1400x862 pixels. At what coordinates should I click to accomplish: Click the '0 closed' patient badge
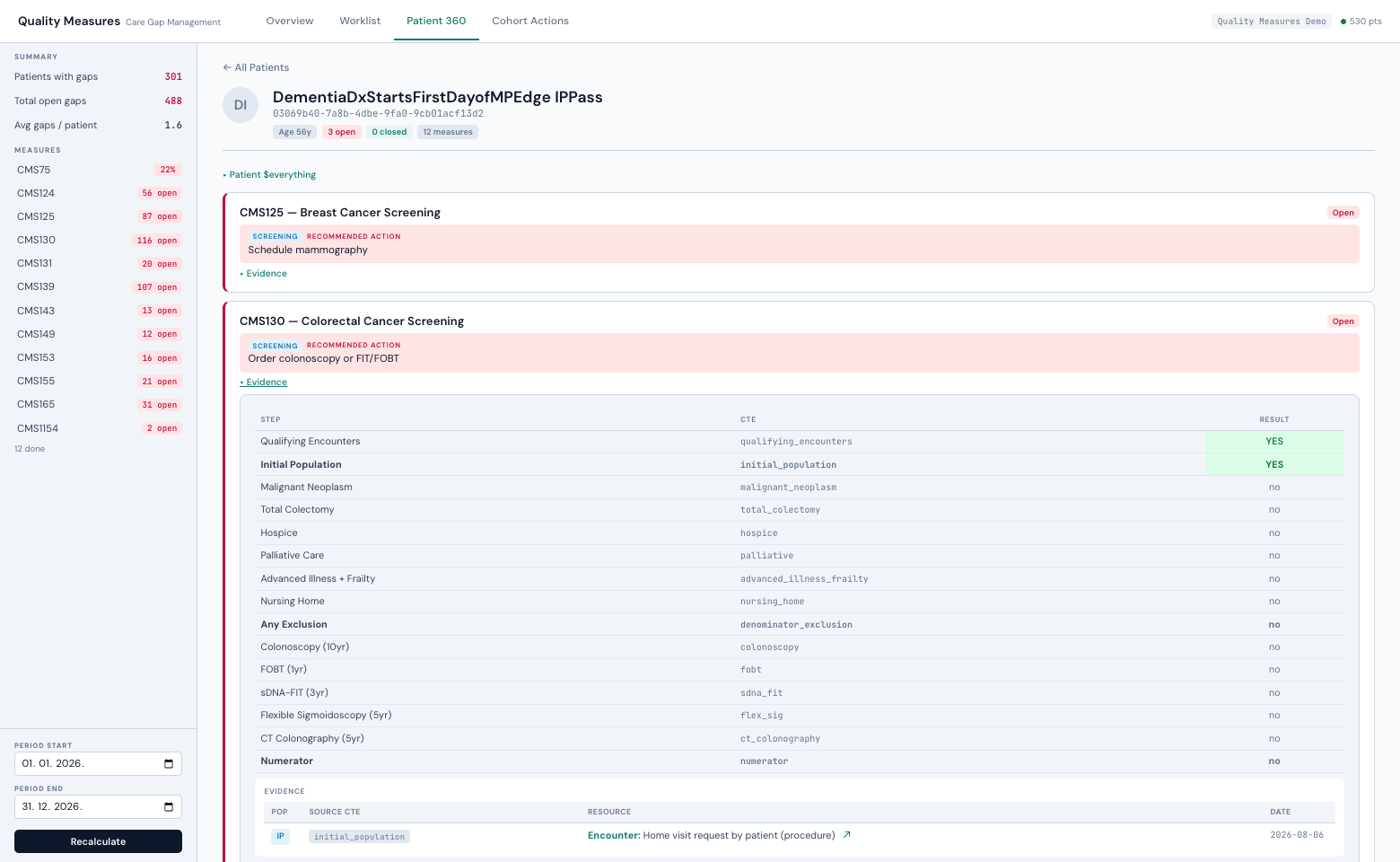click(x=389, y=132)
